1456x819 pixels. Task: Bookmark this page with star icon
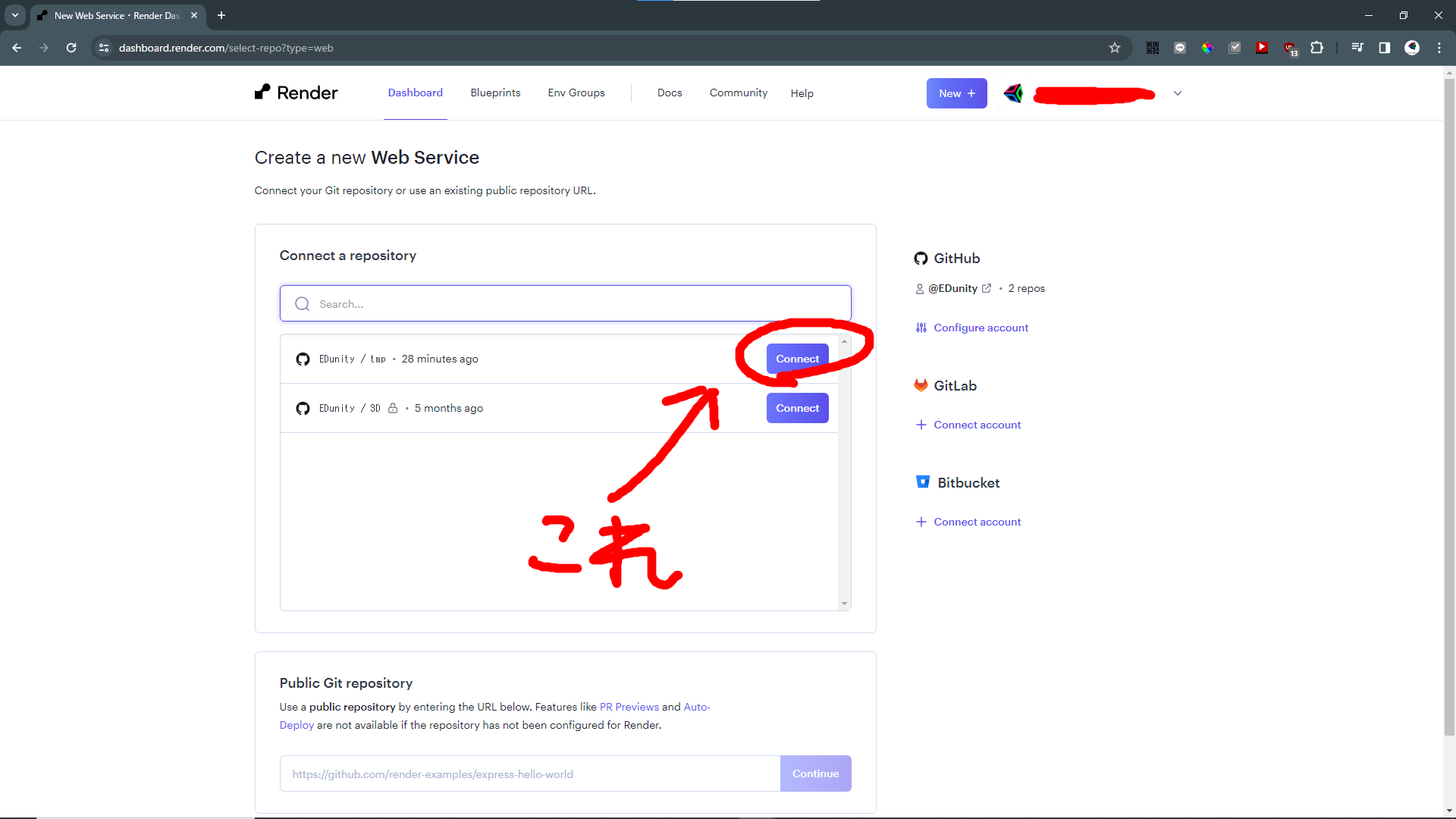tap(1114, 48)
